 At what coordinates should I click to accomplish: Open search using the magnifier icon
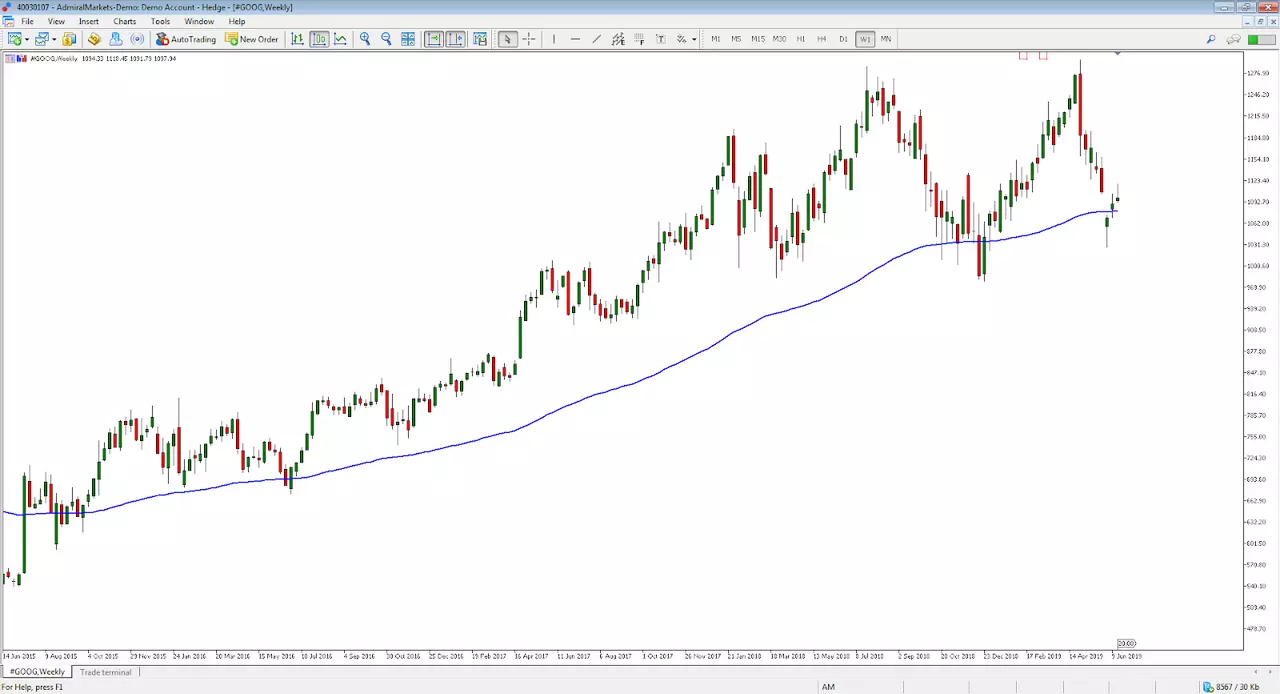(x=1211, y=39)
